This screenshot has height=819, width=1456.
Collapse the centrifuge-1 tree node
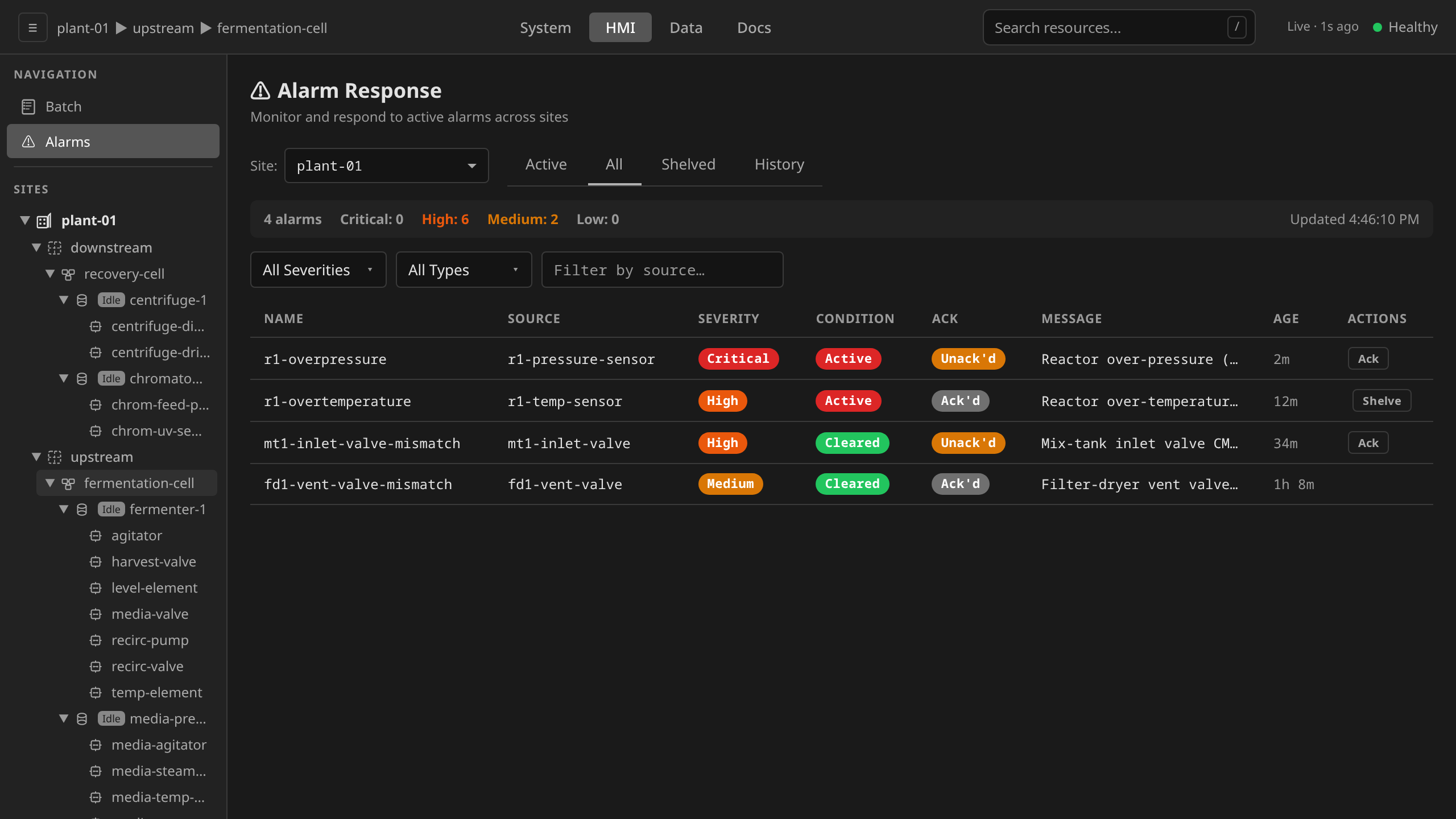click(64, 300)
